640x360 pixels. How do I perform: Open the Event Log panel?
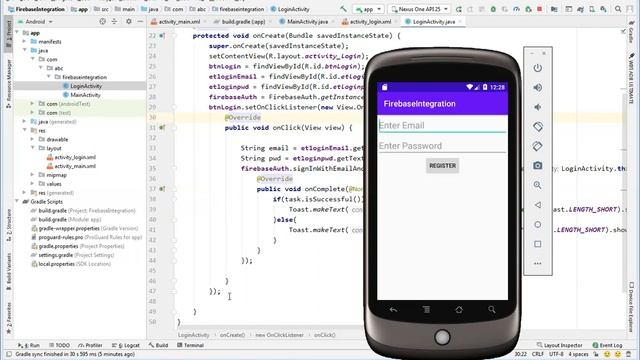(607, 345)
